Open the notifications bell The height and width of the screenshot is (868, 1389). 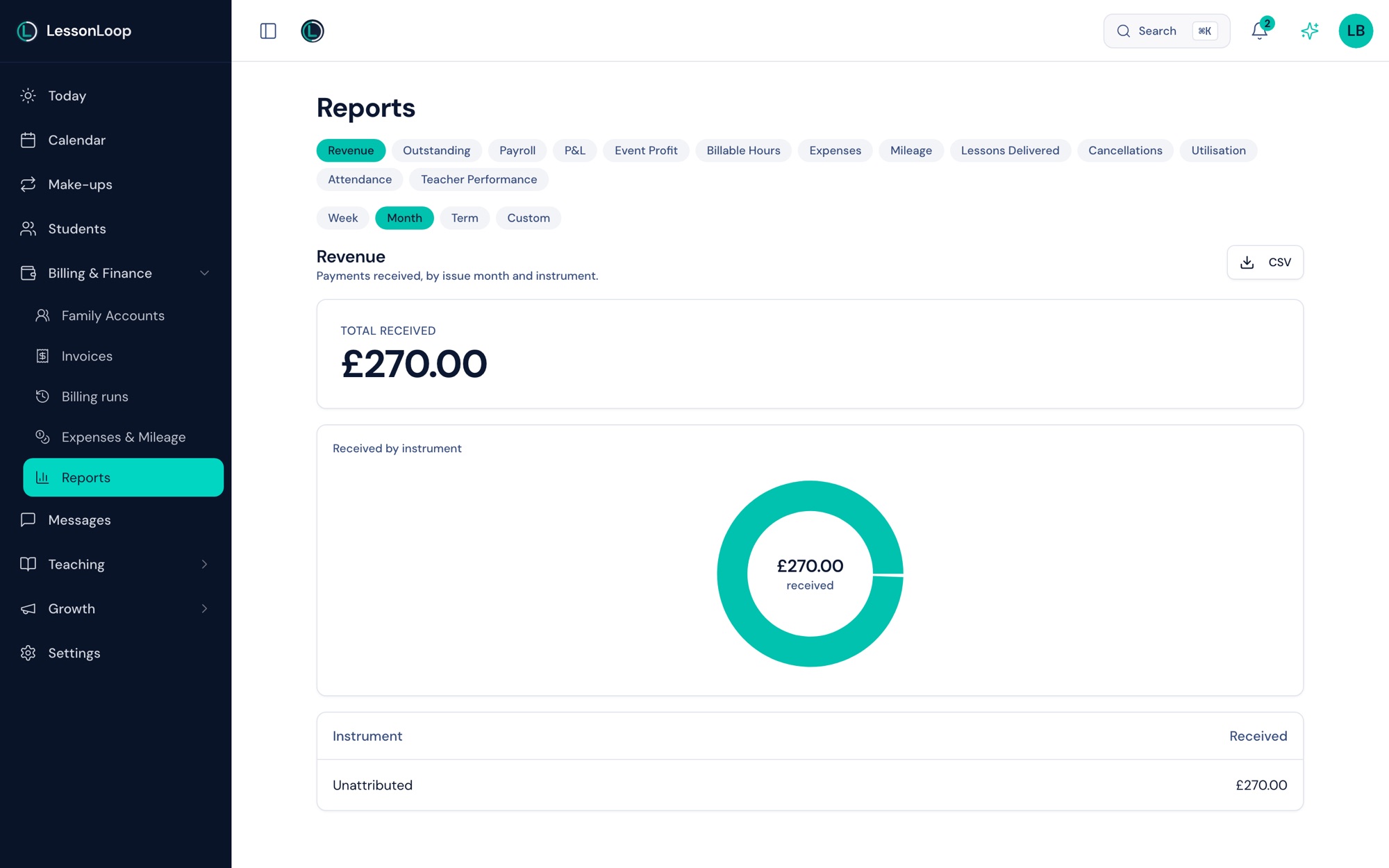[x=1259, y=31]
